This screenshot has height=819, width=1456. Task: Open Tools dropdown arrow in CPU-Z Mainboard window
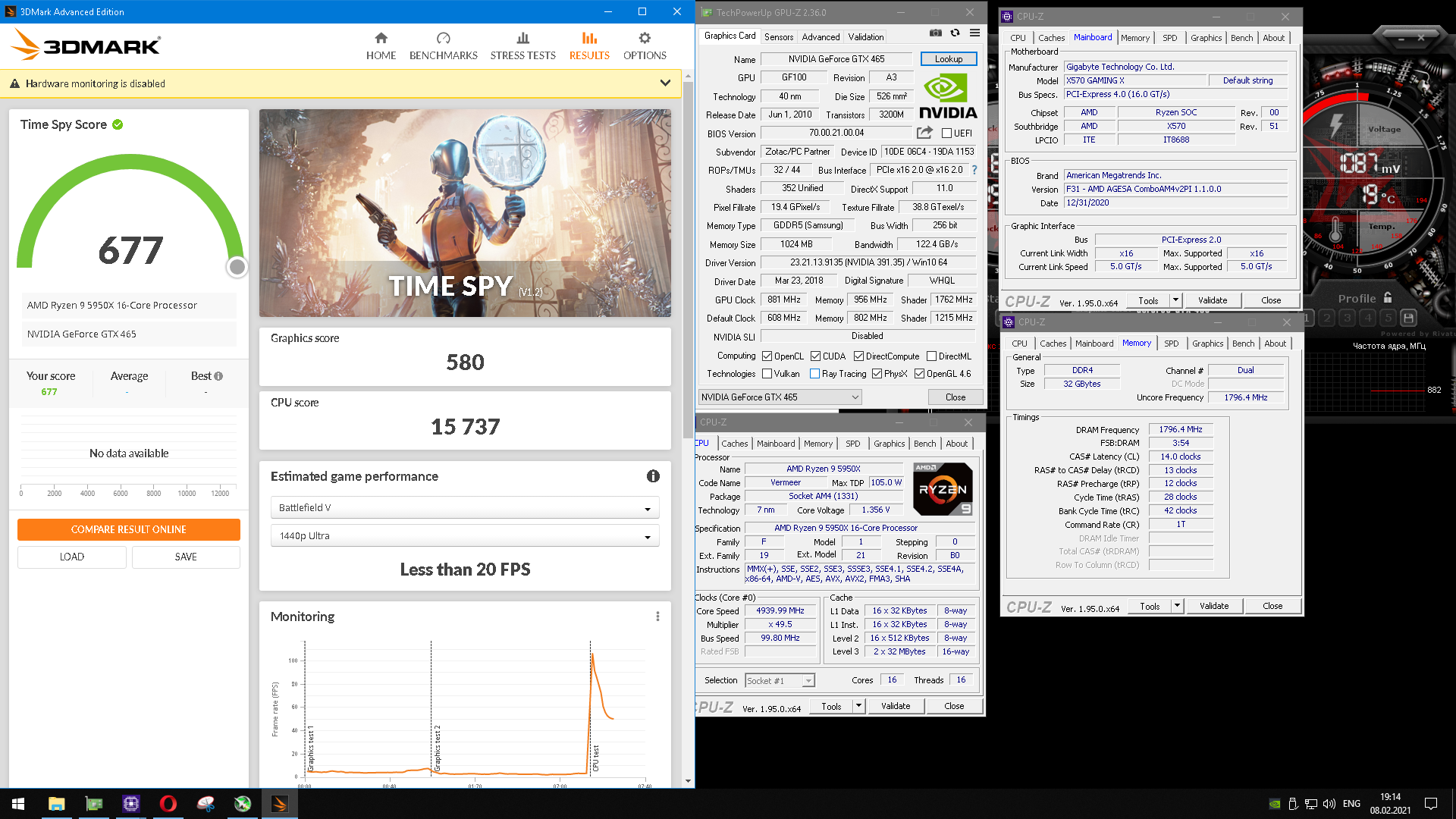(x=1175, y=300)
